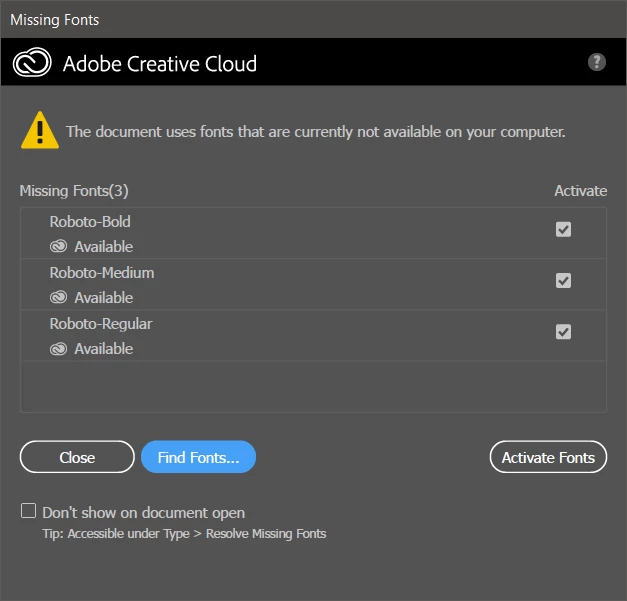Click the Resolve Missing Fonts tip text

point(184,534)
